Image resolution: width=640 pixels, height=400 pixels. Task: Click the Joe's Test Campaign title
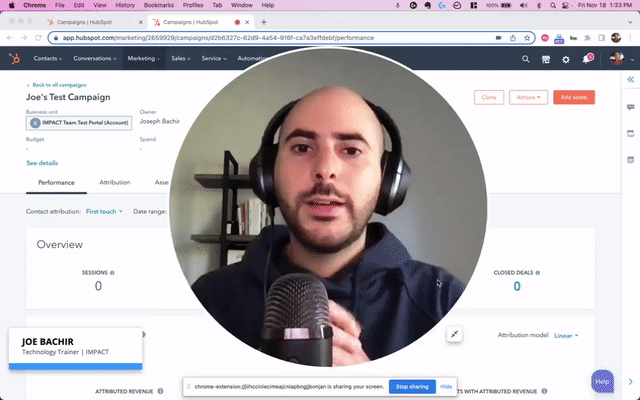coord(68,97)
